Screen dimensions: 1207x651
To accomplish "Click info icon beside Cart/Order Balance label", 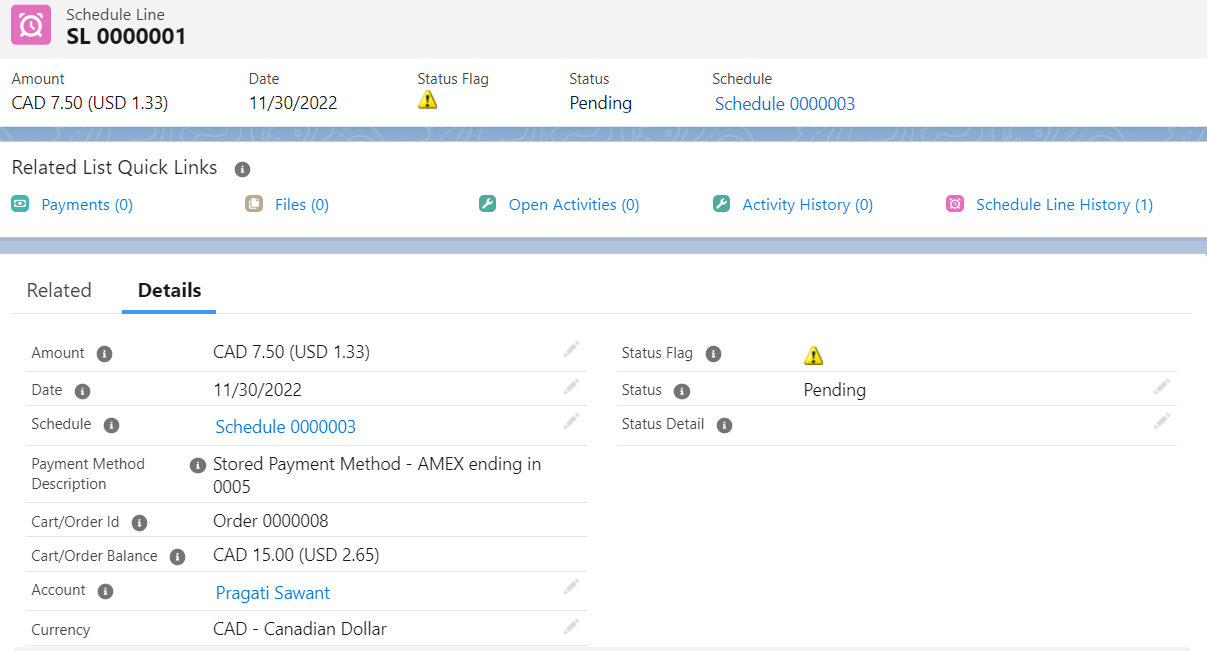I will [177, 557].
